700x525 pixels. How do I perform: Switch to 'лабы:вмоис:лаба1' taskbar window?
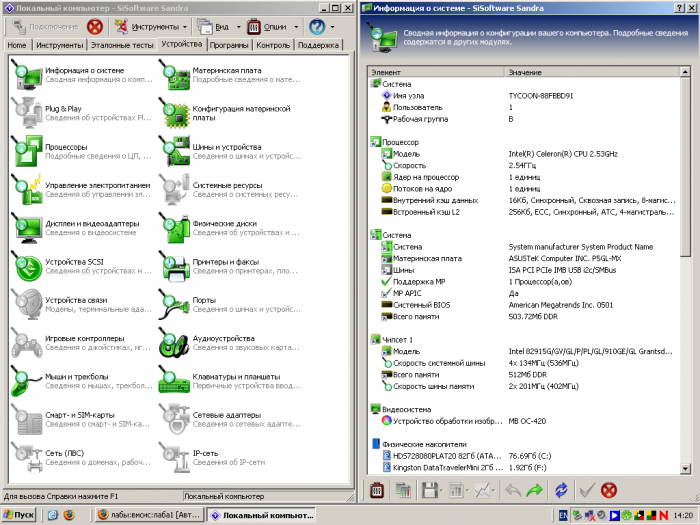click(x=150, y=515)
